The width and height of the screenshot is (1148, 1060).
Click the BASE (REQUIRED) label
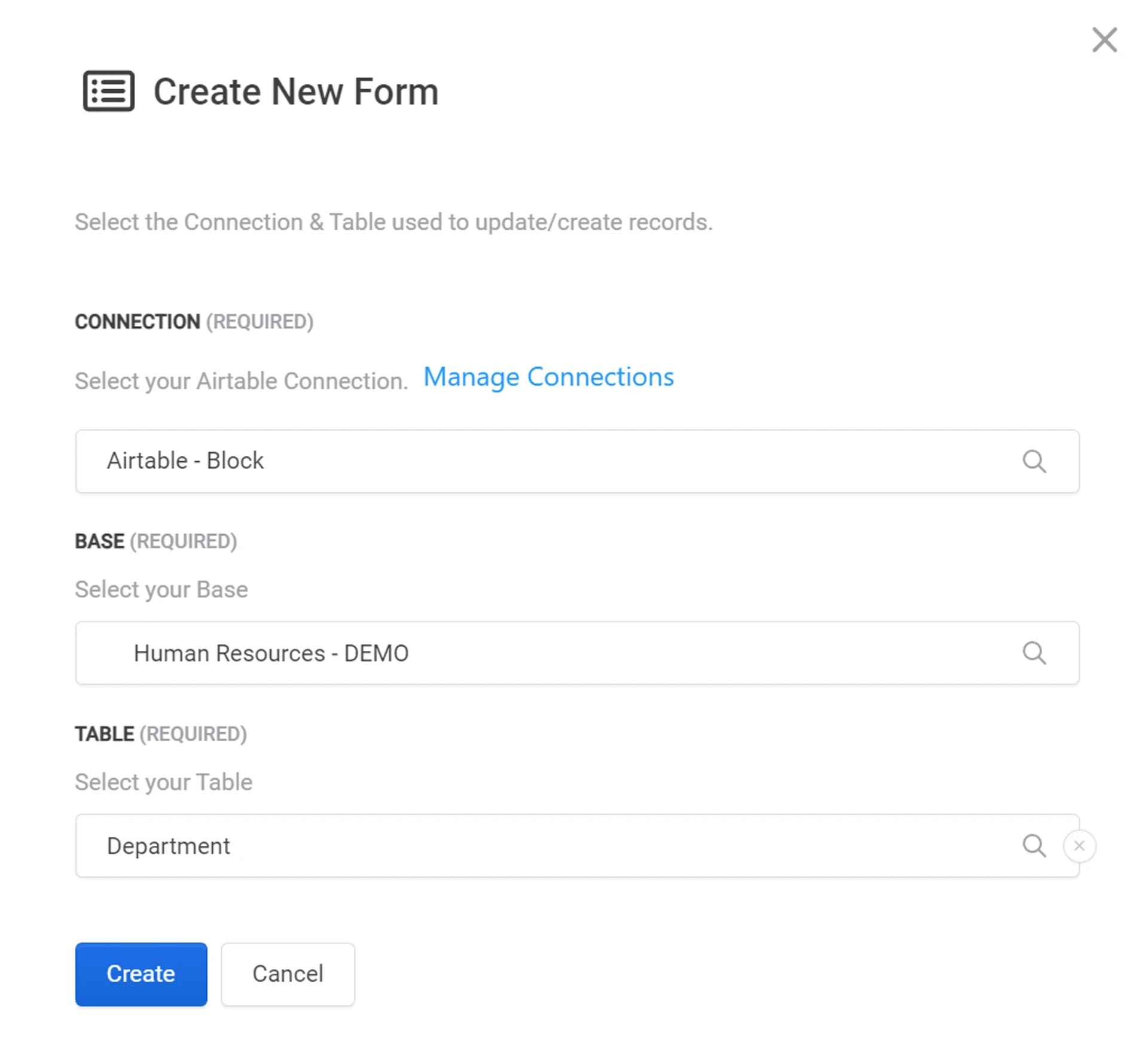tap(156, 541)
